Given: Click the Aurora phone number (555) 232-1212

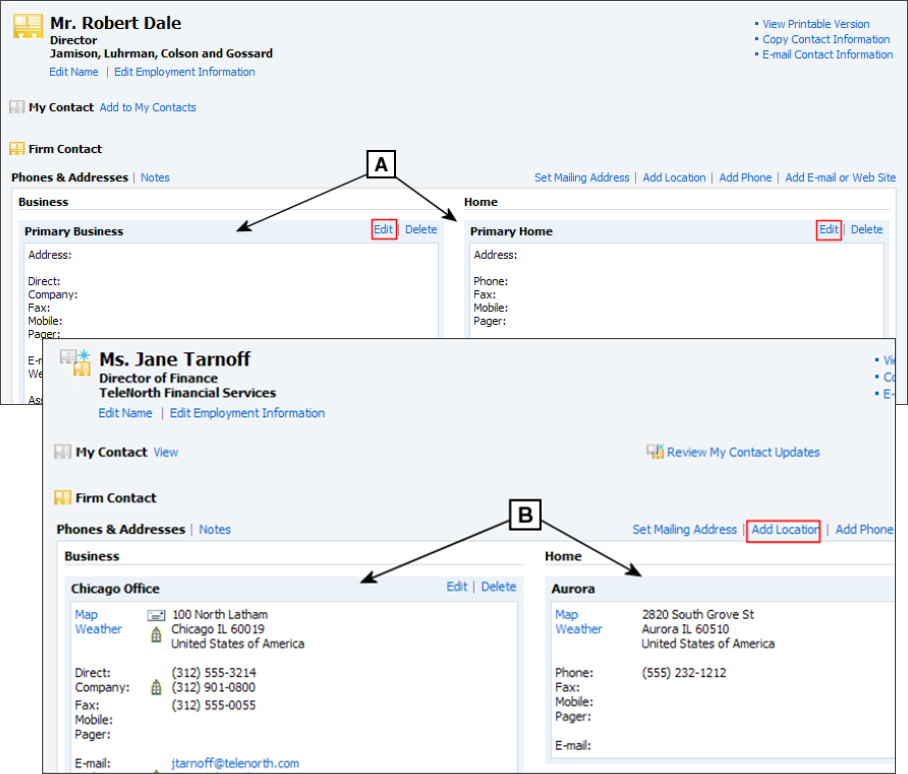Looking at the screenshot, I should 684,673.
